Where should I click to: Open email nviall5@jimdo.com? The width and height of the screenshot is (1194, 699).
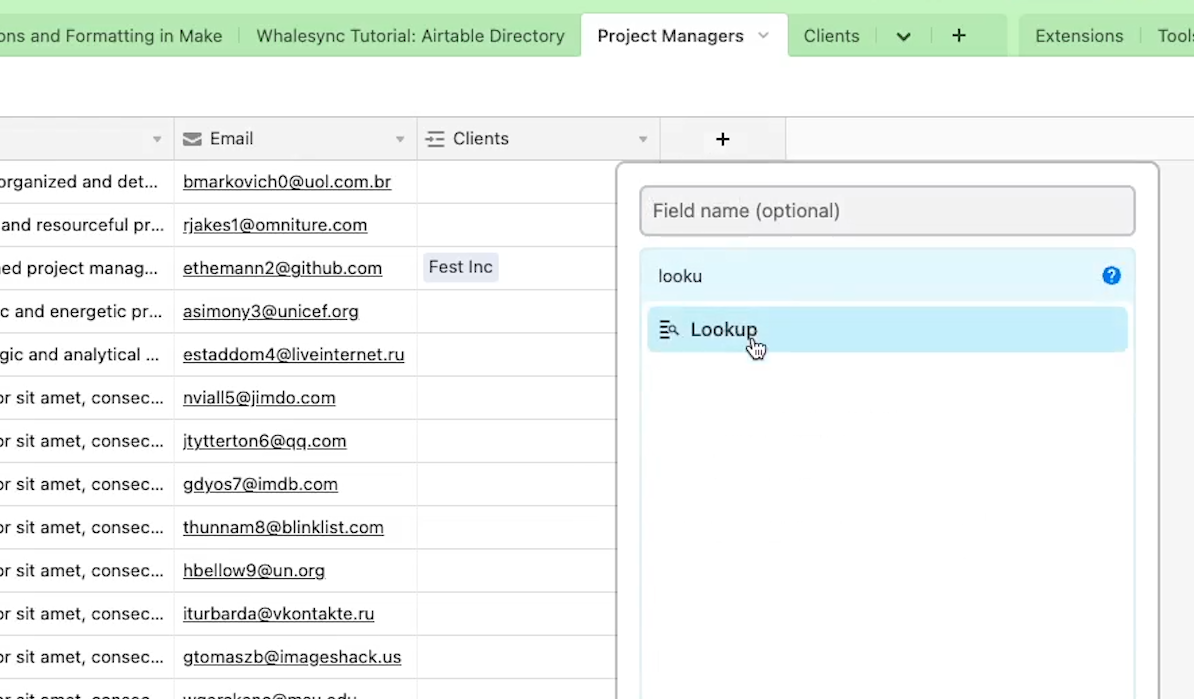[x=259, y=397]
